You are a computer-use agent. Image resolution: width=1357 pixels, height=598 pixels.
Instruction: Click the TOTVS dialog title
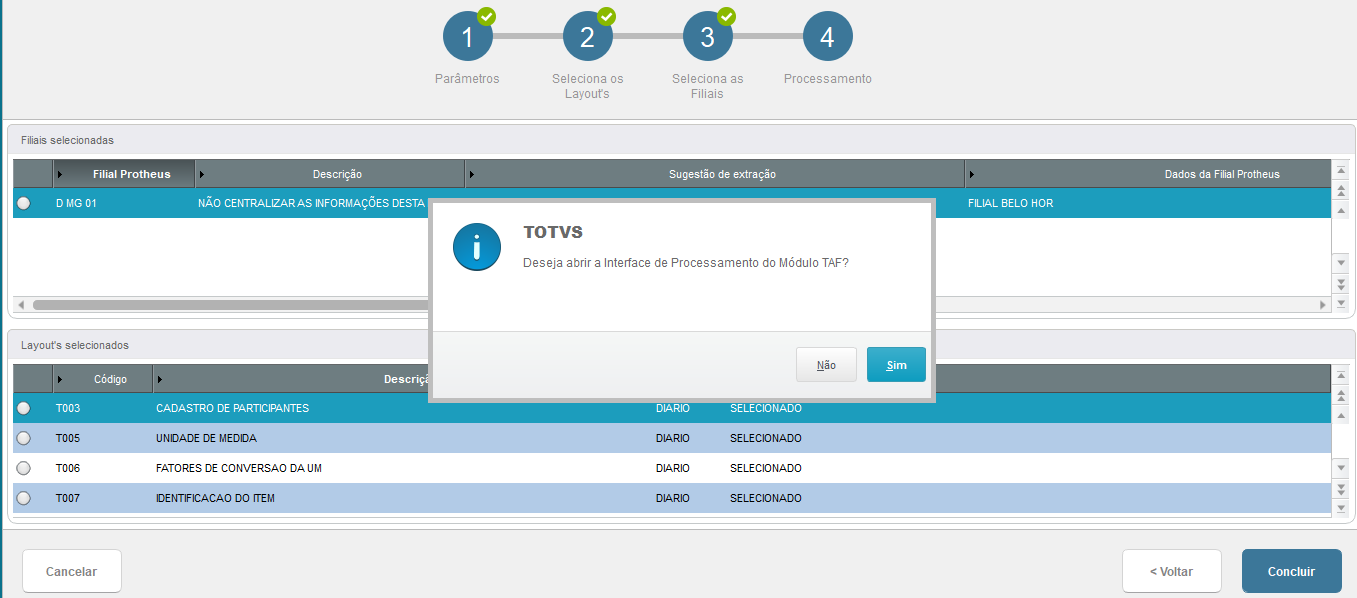click(553, 232)
